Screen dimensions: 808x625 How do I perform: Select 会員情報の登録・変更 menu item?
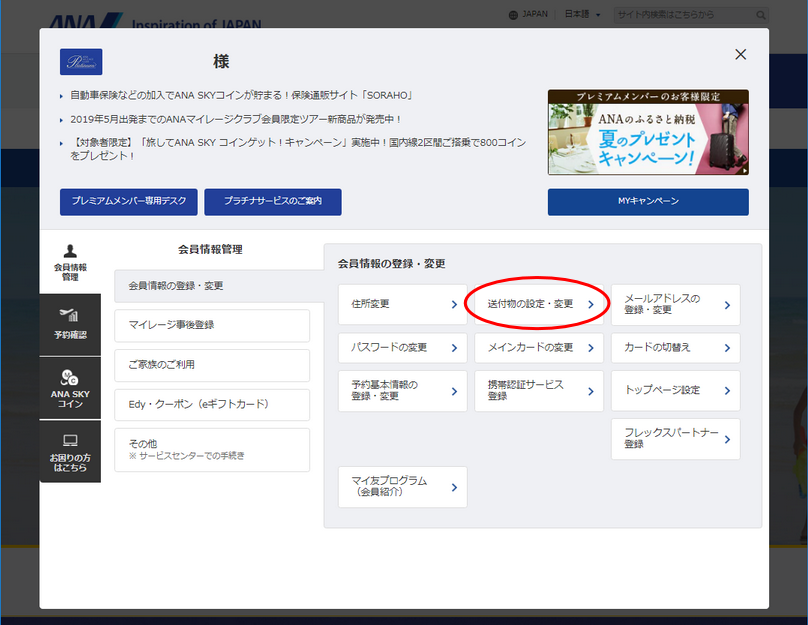tap(219, 286)
